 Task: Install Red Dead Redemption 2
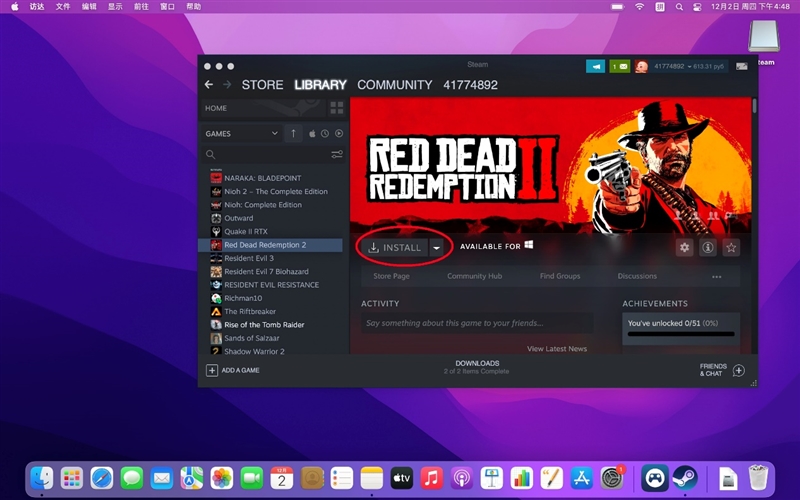394,247
